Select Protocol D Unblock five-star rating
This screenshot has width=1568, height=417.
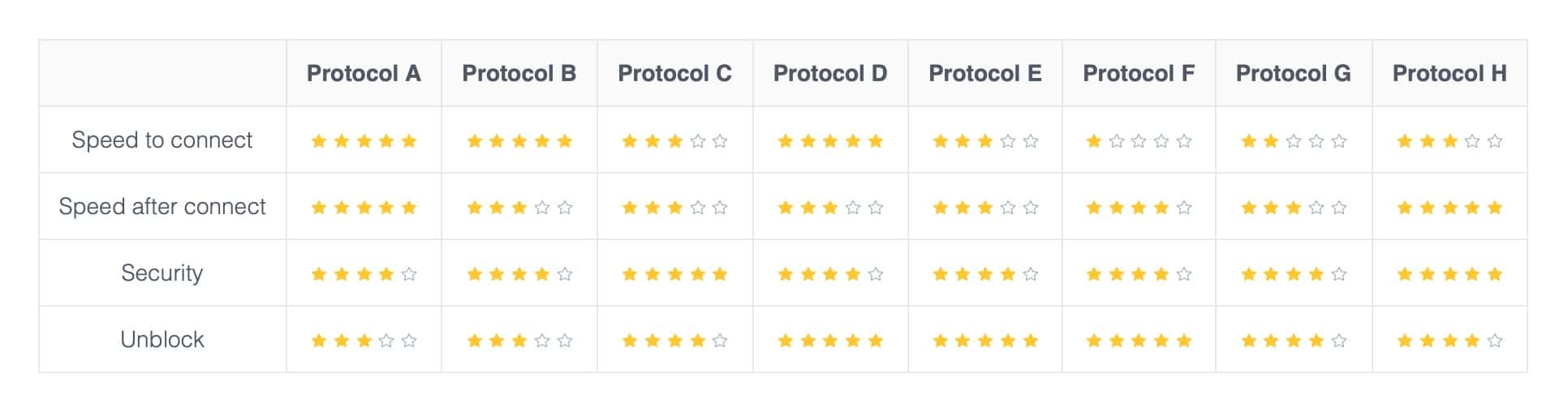tap(830, 341)
